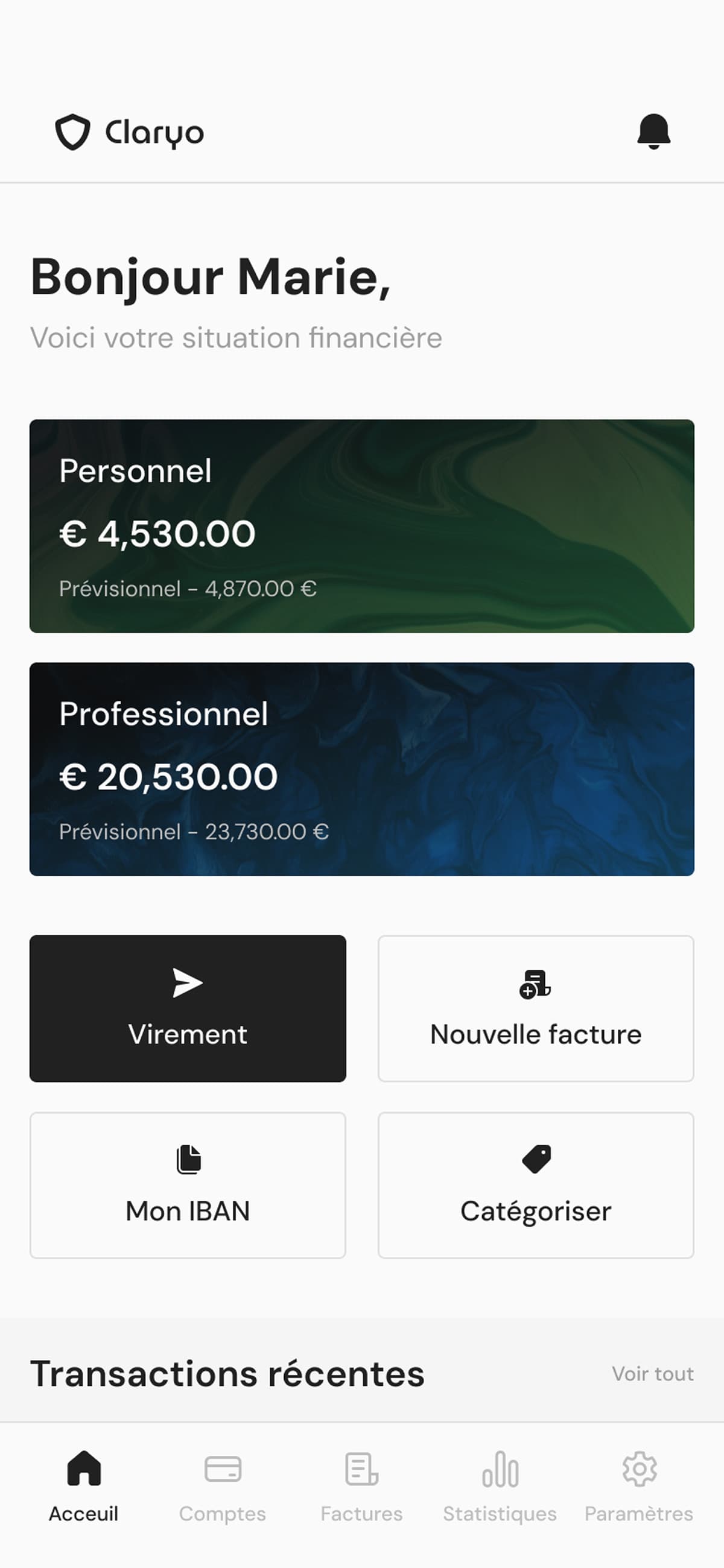Image resolution: width=724 pixels, height=1568 pixels.
Task: Select the Acceuil tab label
Action: (83, 1514)
